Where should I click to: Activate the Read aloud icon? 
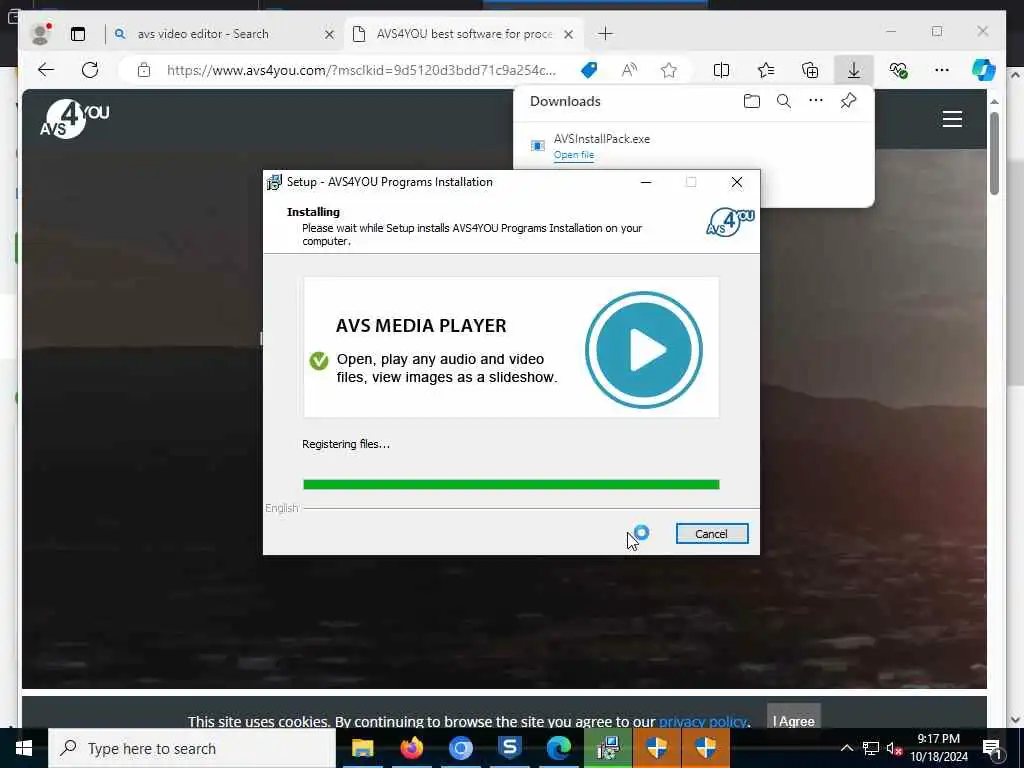(x=629, y=70)
